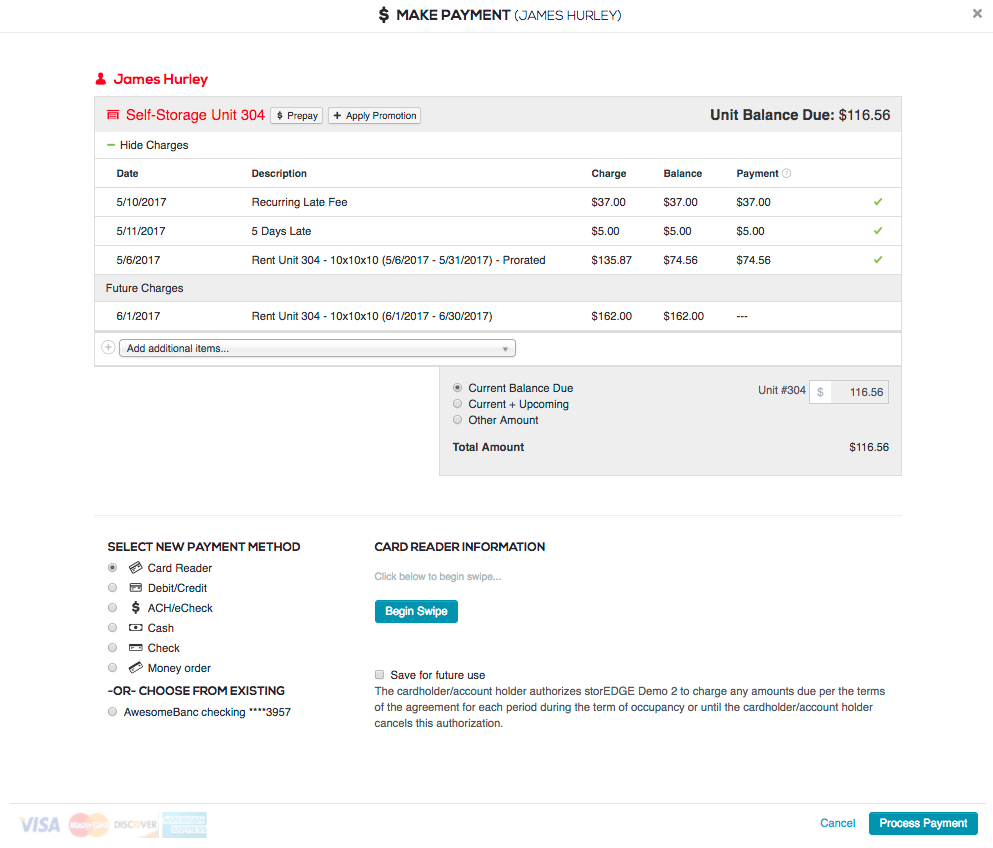
Task: Select the Current + Upcoming radio option
Action: click(457, 403)
